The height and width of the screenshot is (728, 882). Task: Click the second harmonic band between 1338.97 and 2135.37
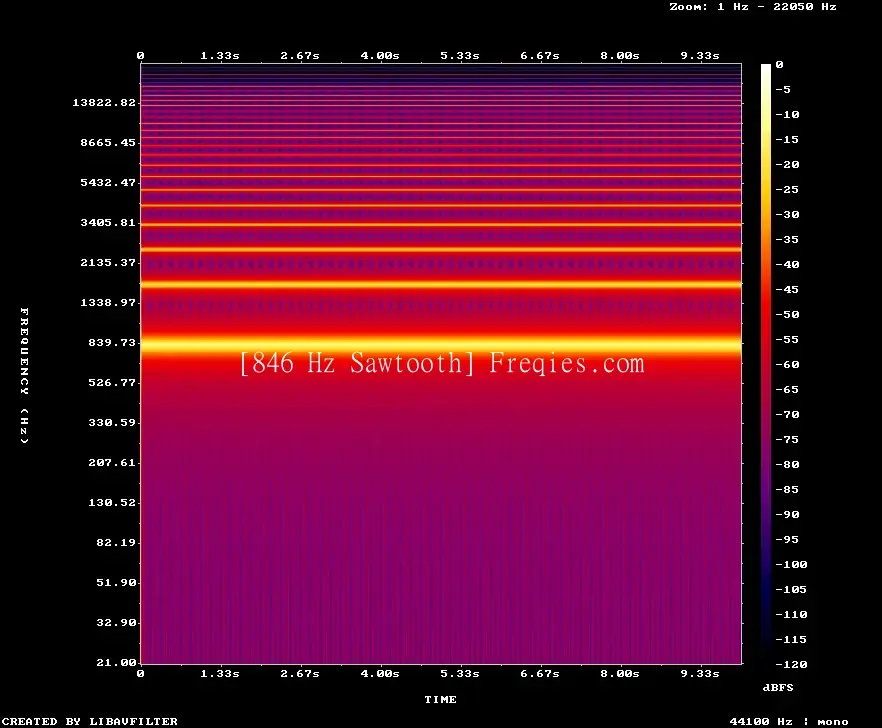(441, 285)
